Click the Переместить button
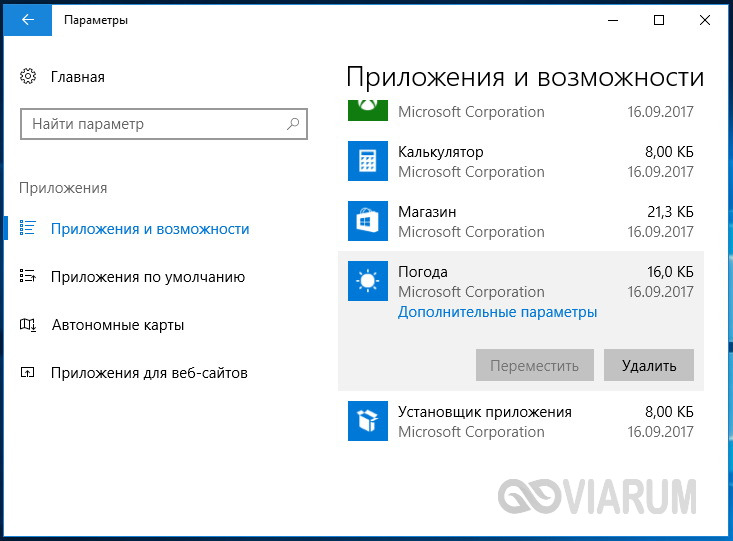The width and height of the screenshot is (733, 541). pyautogui.click(x=535, y=365)
